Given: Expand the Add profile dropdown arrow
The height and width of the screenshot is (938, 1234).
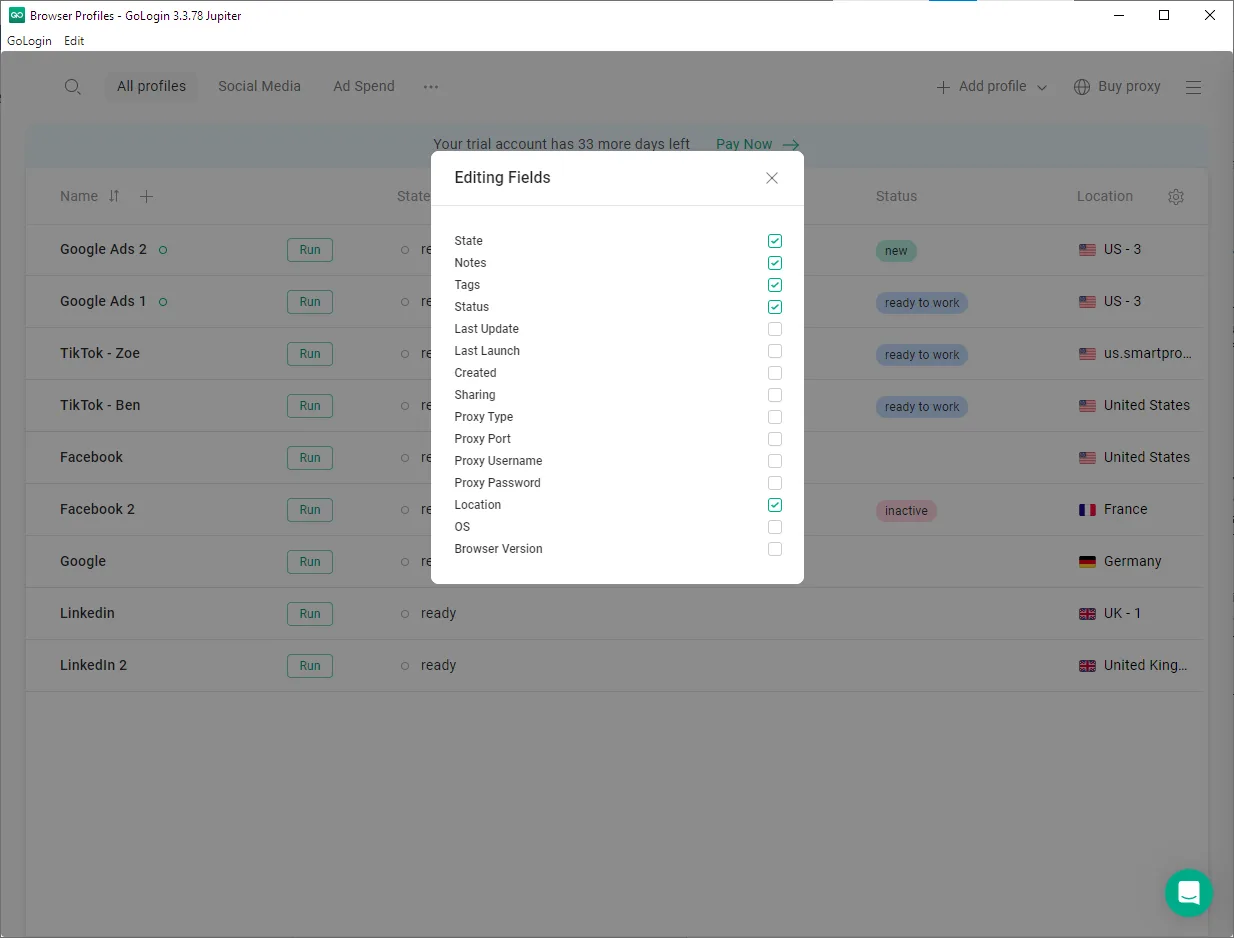Looking at the screenshot, I should tap(1042, 88).
